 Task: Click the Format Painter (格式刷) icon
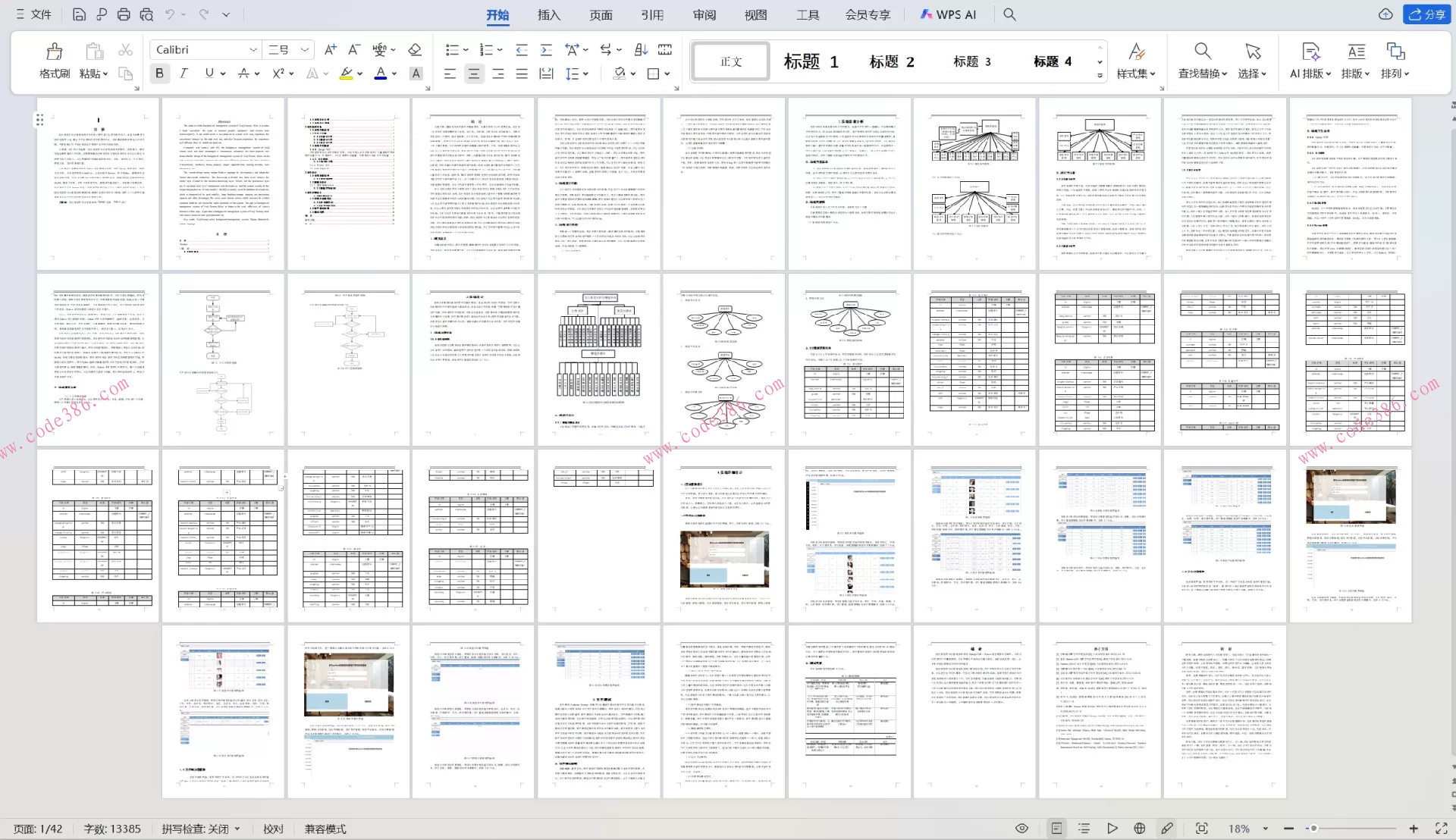54,52
